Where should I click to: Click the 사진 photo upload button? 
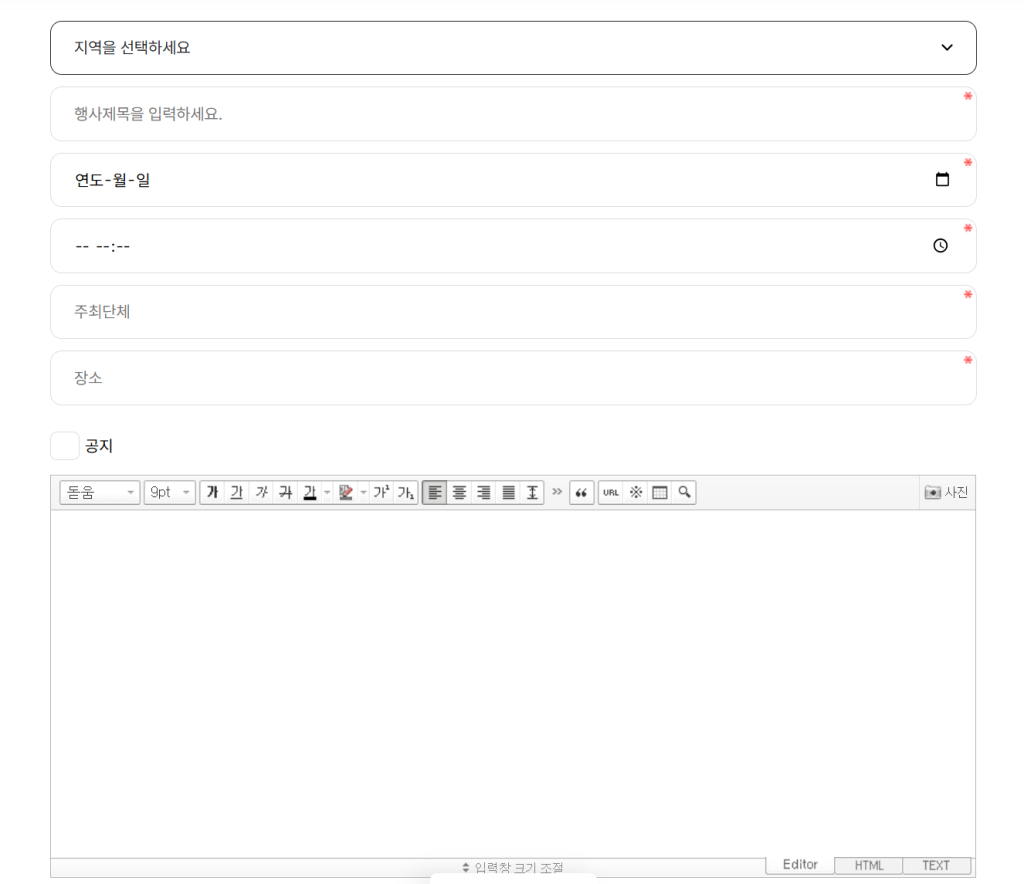(x=946, y=492)
